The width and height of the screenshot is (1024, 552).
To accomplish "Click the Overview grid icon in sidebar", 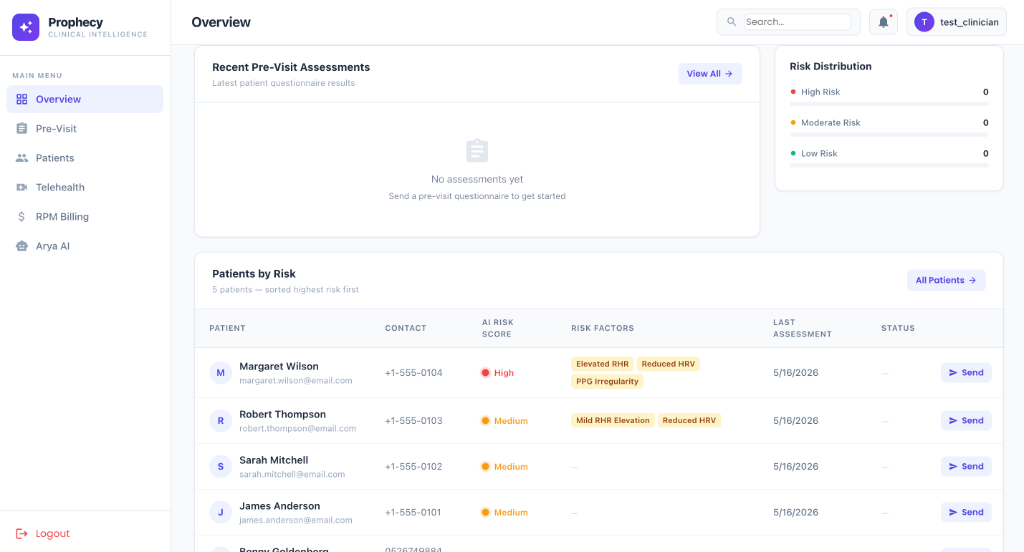I will [22, 99].
